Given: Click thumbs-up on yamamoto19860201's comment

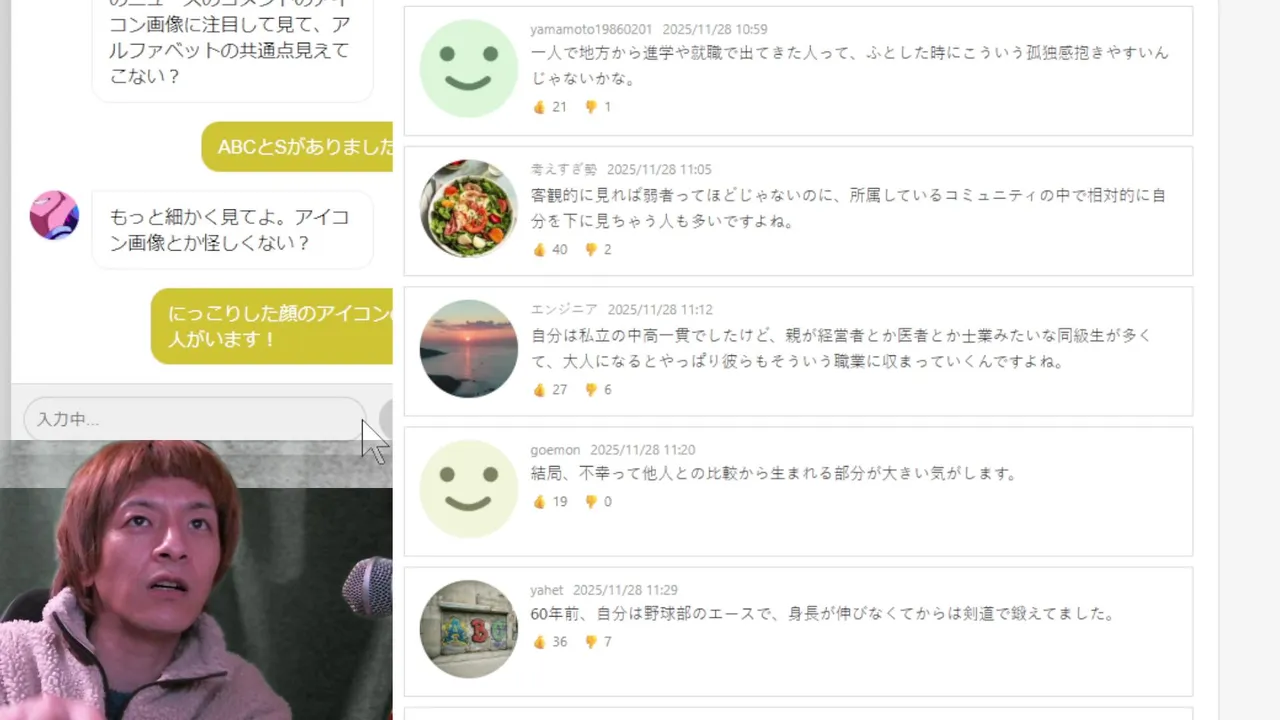Looking at the screenshot, I should click(539, 107).
